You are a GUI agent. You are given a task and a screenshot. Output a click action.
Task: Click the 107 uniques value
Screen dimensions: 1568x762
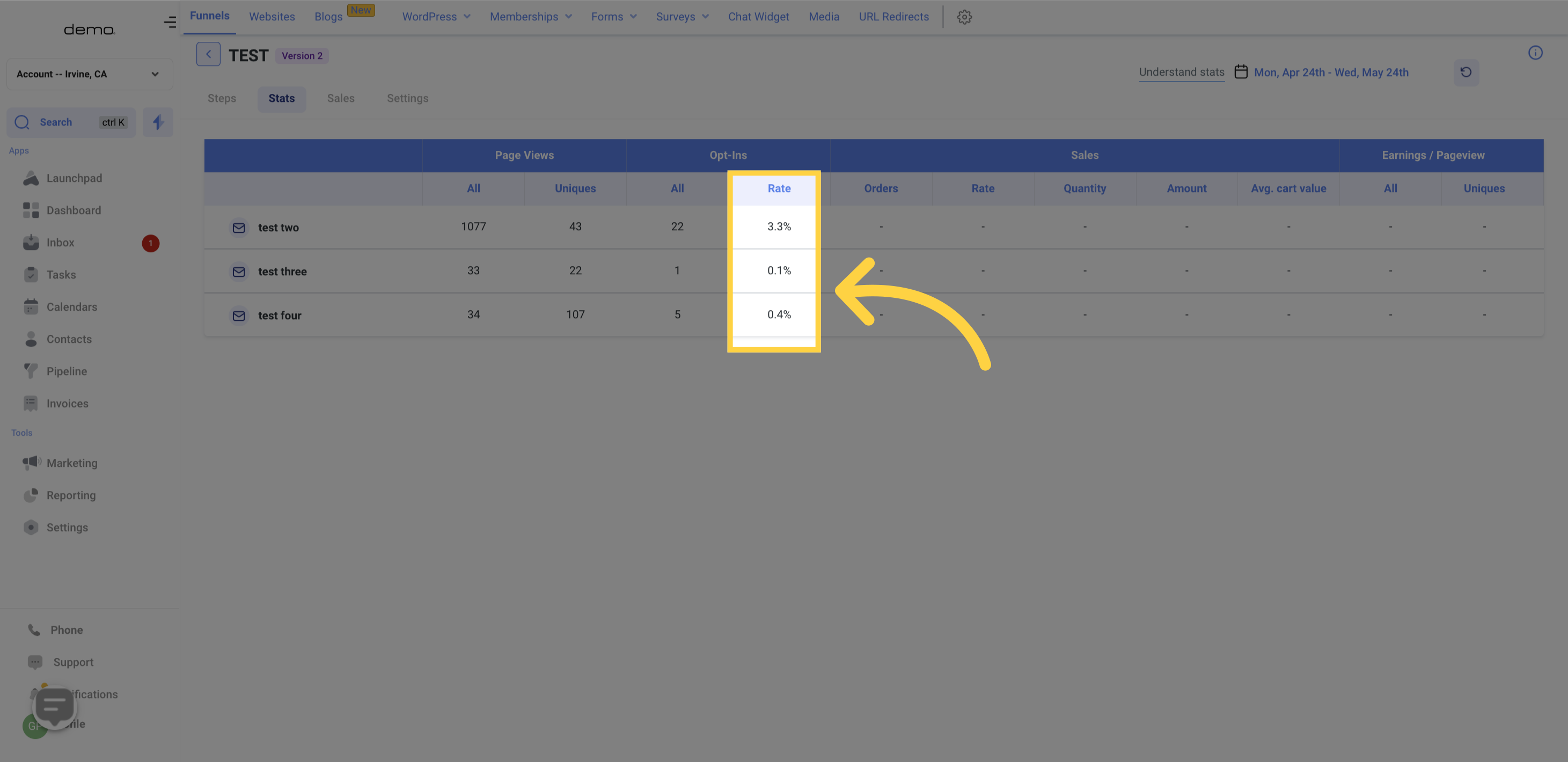point(575,314)
